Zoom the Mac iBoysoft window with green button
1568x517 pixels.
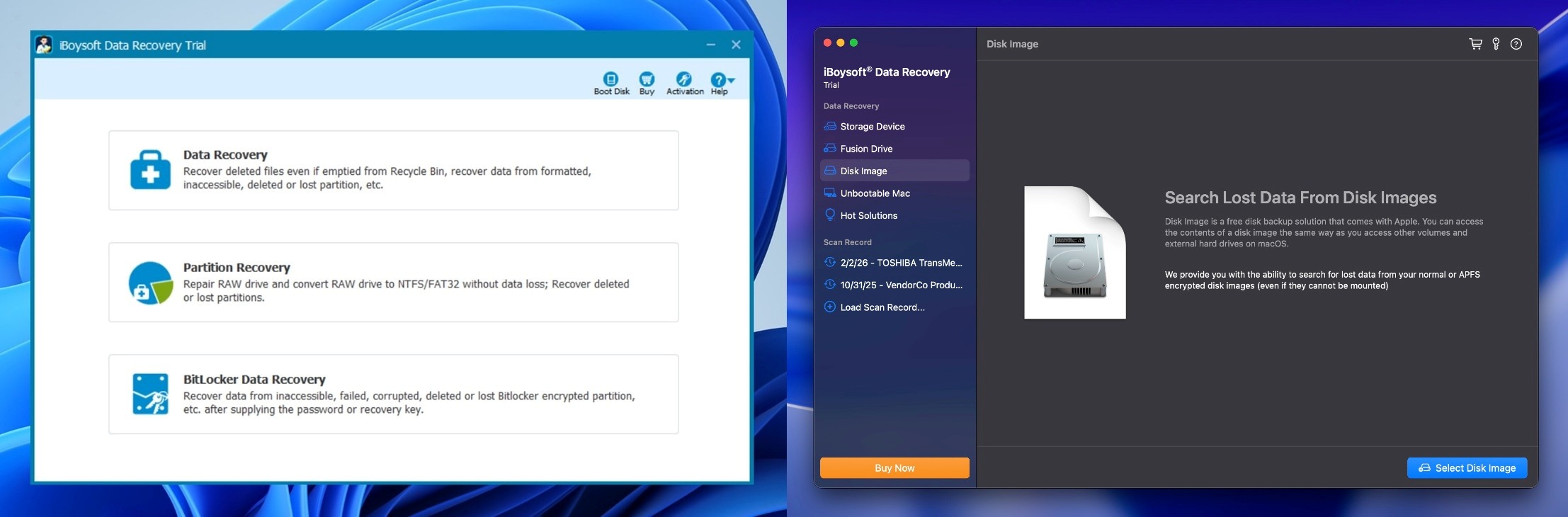click(x=853, y=42)
